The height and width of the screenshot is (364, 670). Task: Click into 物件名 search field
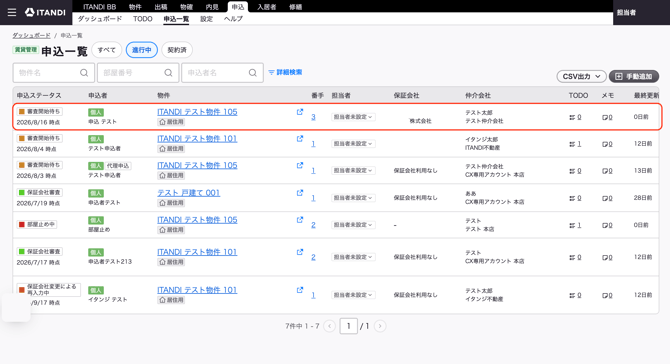53,73
